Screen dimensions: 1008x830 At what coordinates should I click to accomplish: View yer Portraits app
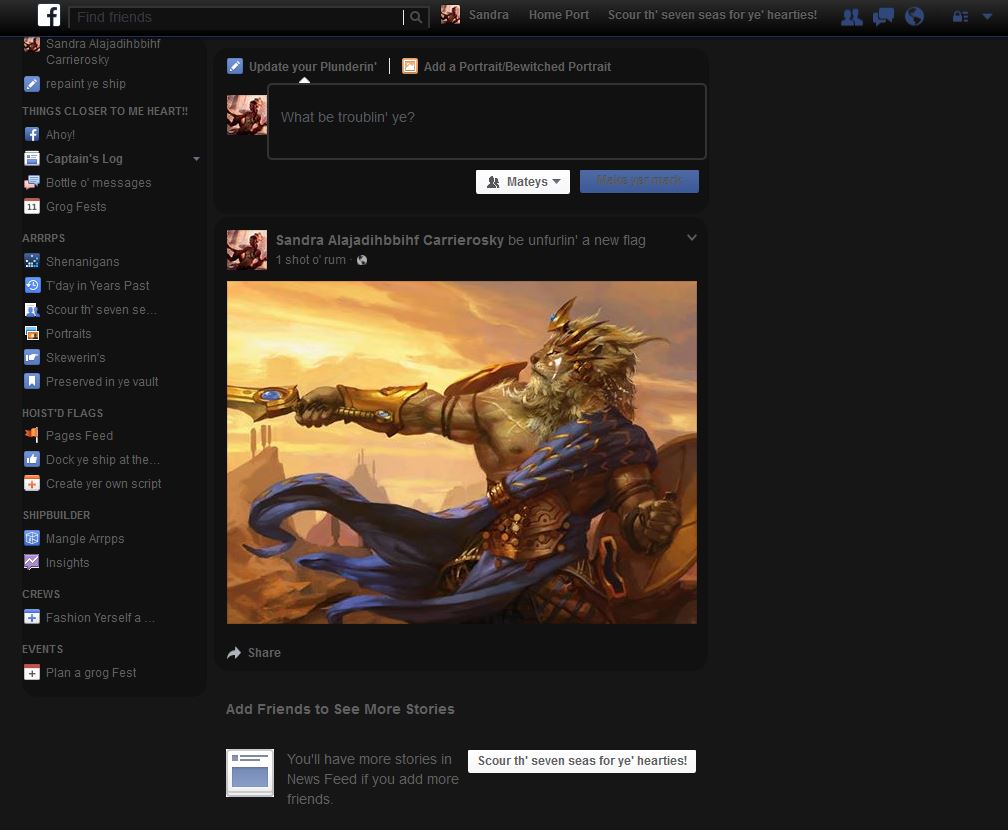[70, 333]
